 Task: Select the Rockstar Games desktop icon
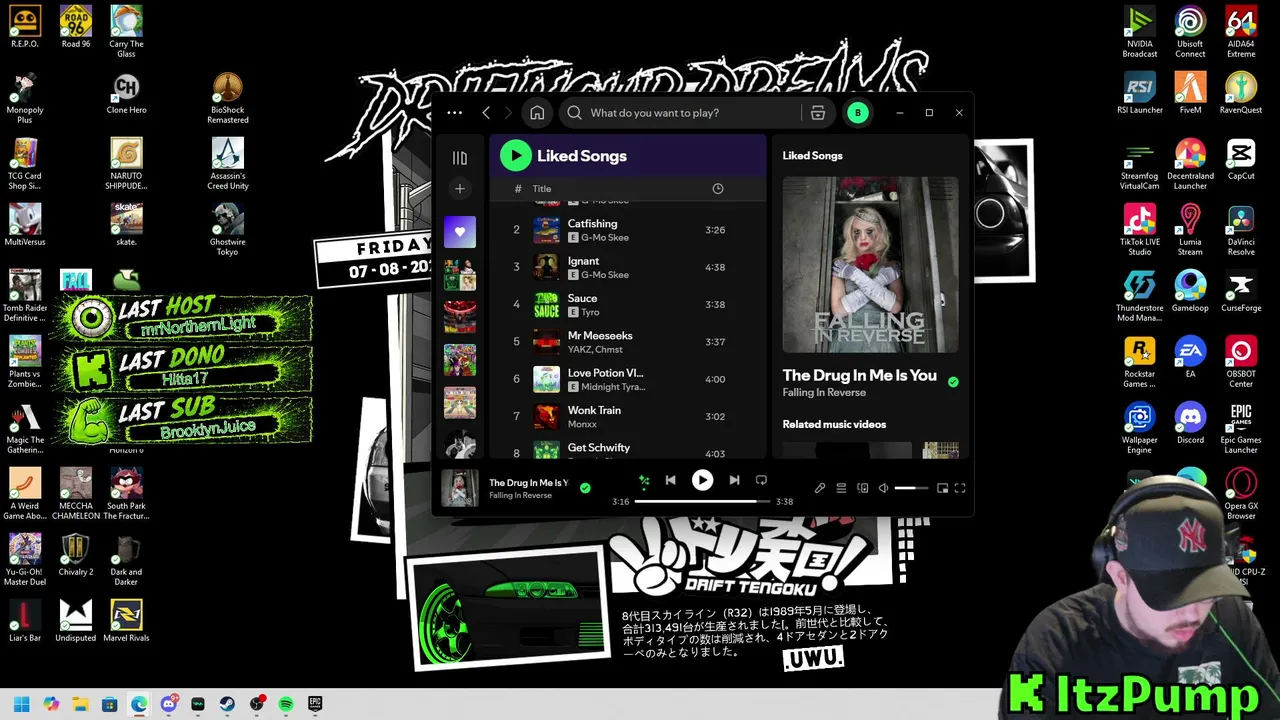(1140, 362)
